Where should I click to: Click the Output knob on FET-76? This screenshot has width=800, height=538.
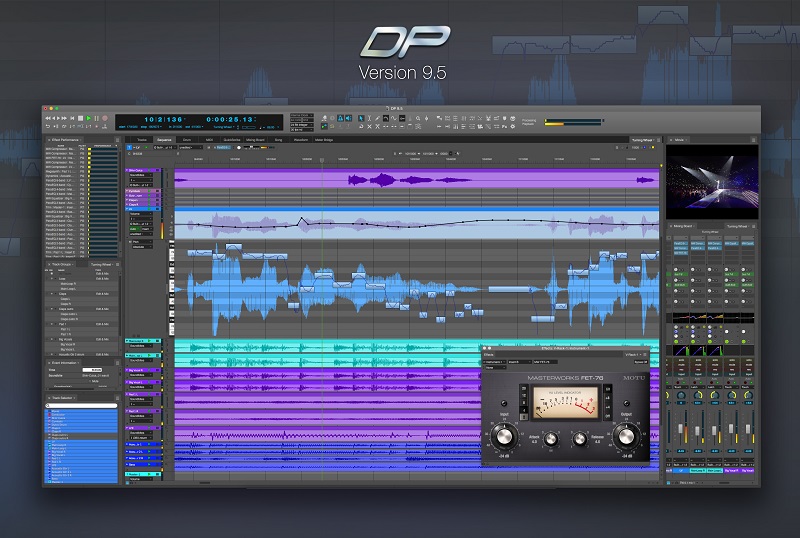click(x=627, y=435)
